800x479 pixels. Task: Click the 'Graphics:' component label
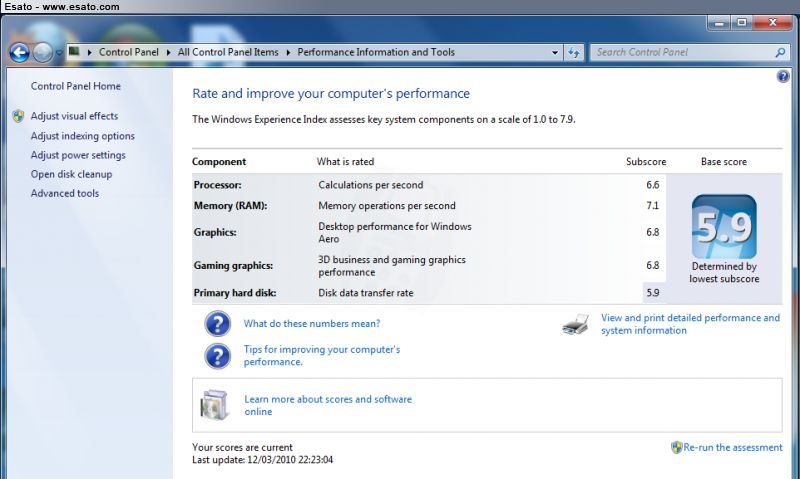pyautogui.click(x=215, y=232)
